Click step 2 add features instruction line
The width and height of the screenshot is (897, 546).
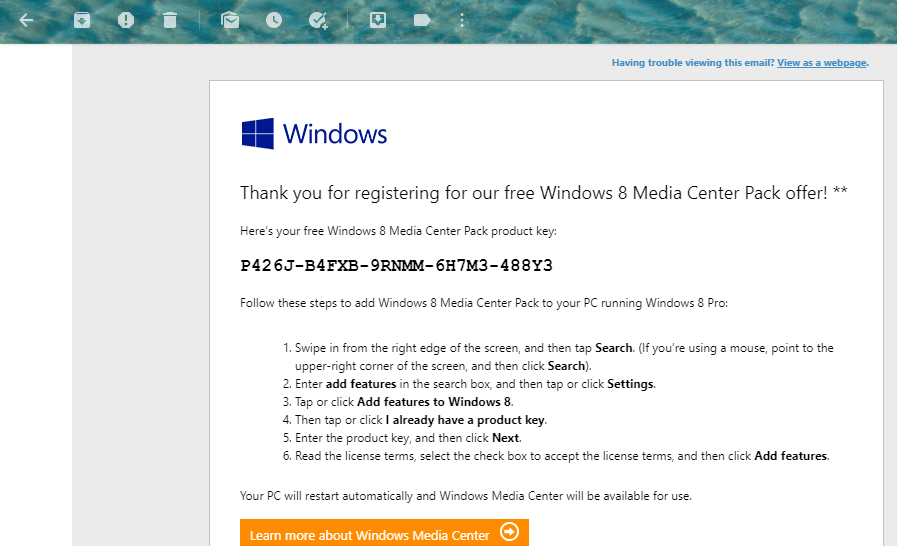470,384
